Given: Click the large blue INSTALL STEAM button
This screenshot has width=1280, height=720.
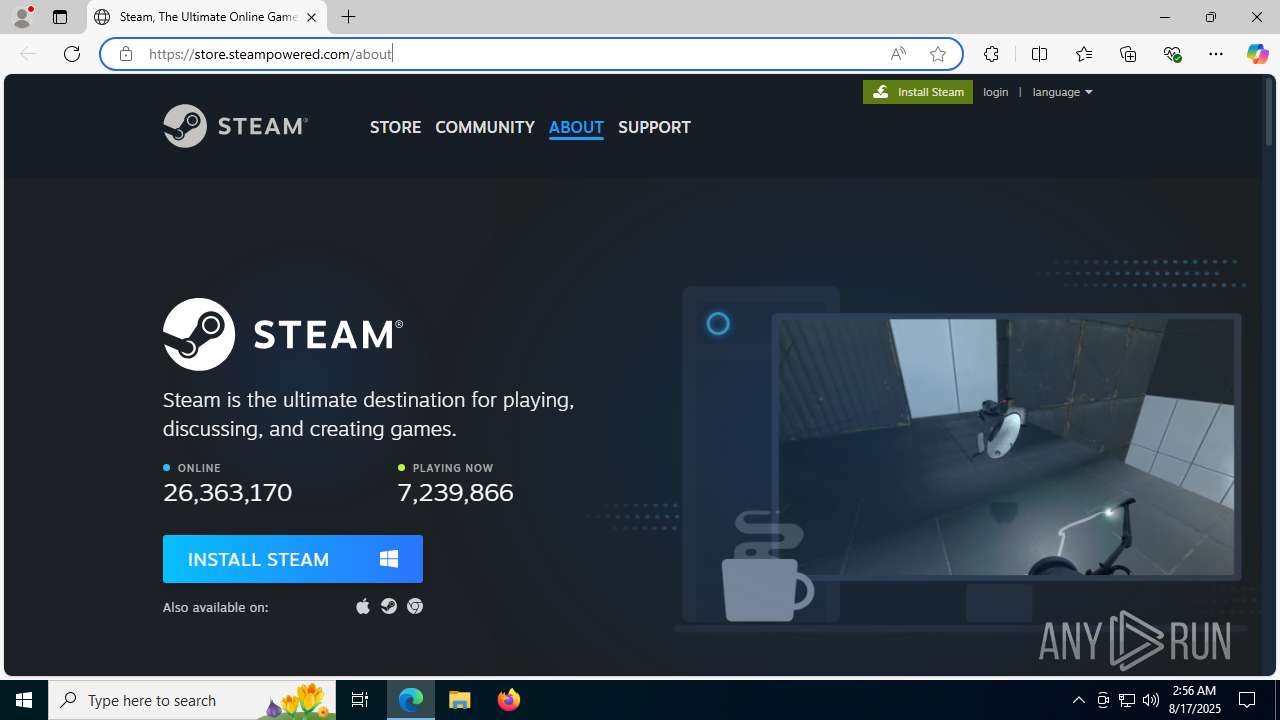Looking at the screenshot, I should (x=293, y=559).
